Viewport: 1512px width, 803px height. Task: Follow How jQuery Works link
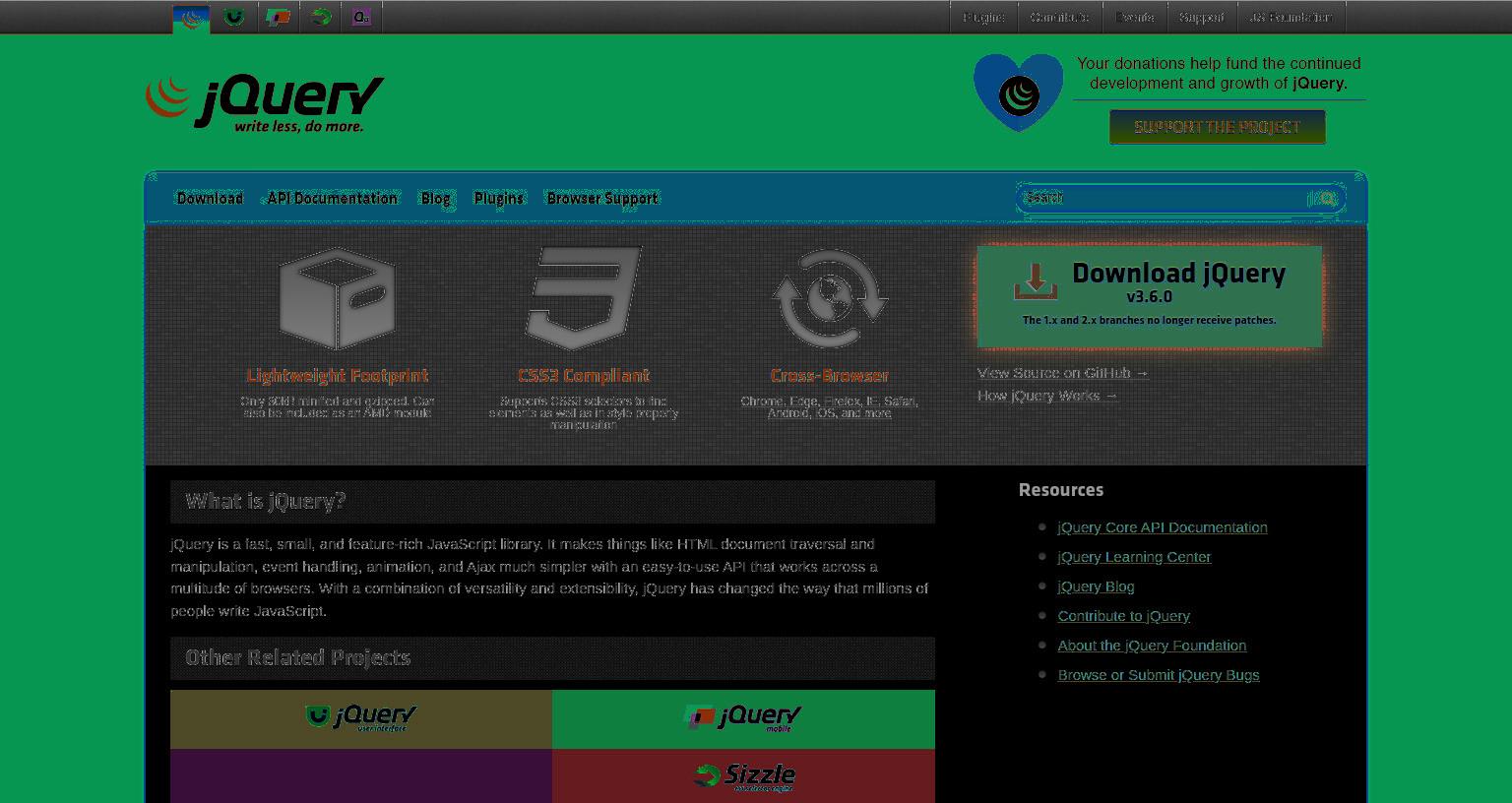click(x=1047, y=396)
